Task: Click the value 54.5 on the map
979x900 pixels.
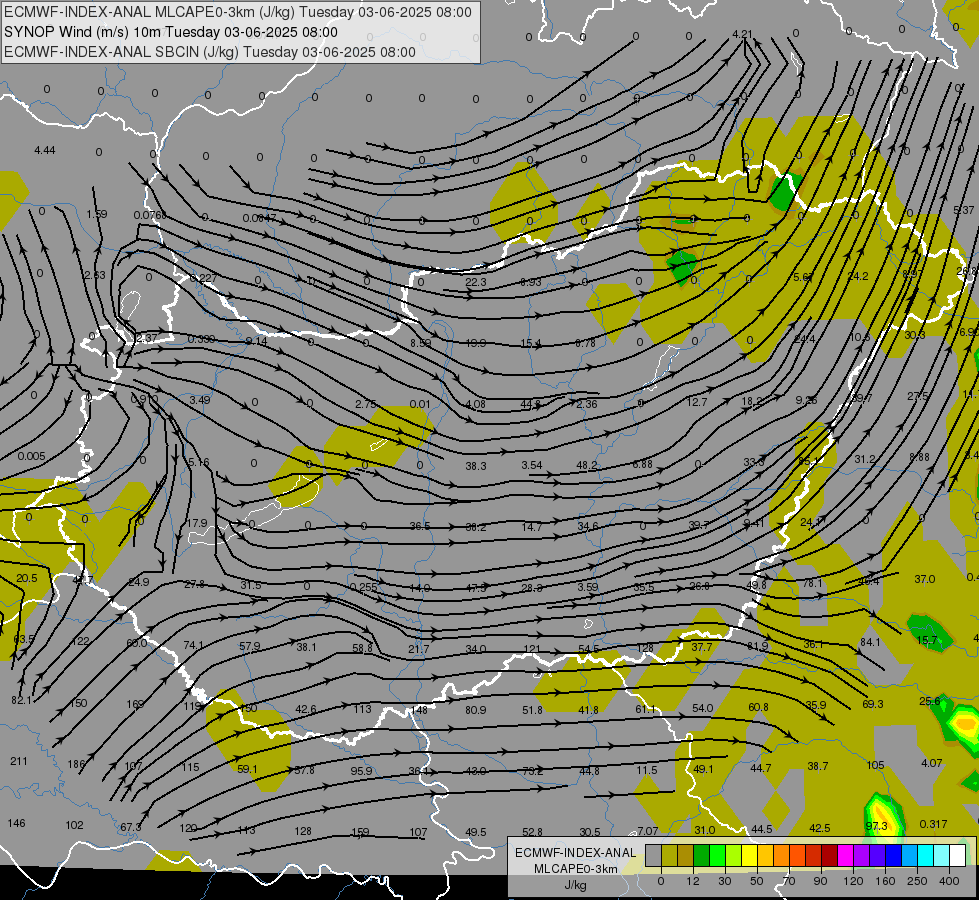Action: click(x=589, y=650)
